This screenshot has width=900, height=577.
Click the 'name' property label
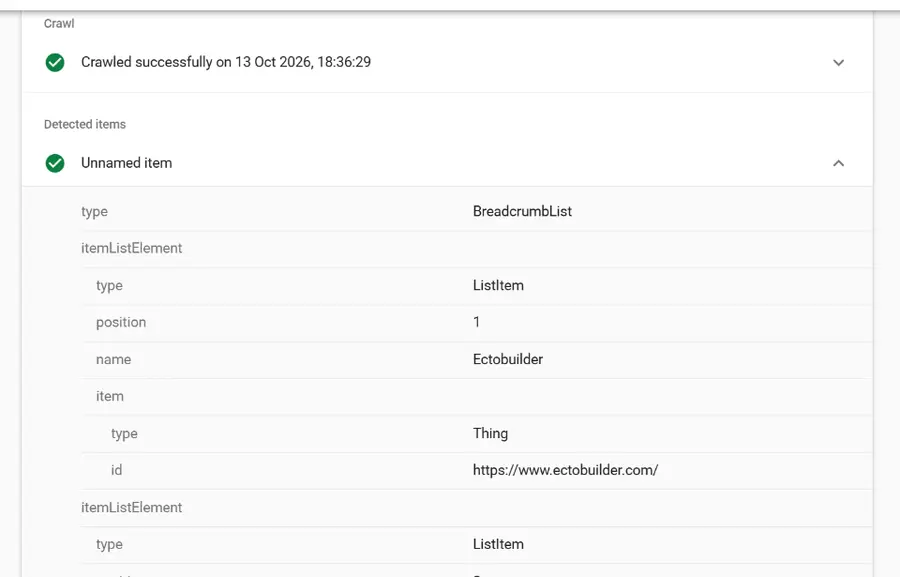[114, 359]
